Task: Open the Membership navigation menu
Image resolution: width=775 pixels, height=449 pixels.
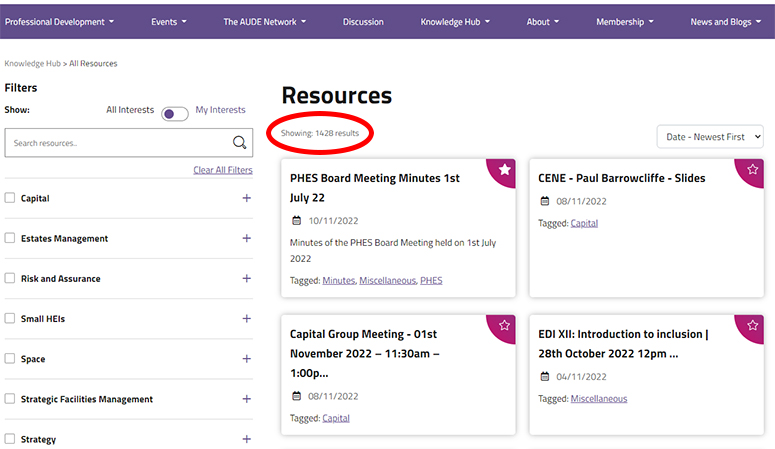Action: click(x=624, y=21)
